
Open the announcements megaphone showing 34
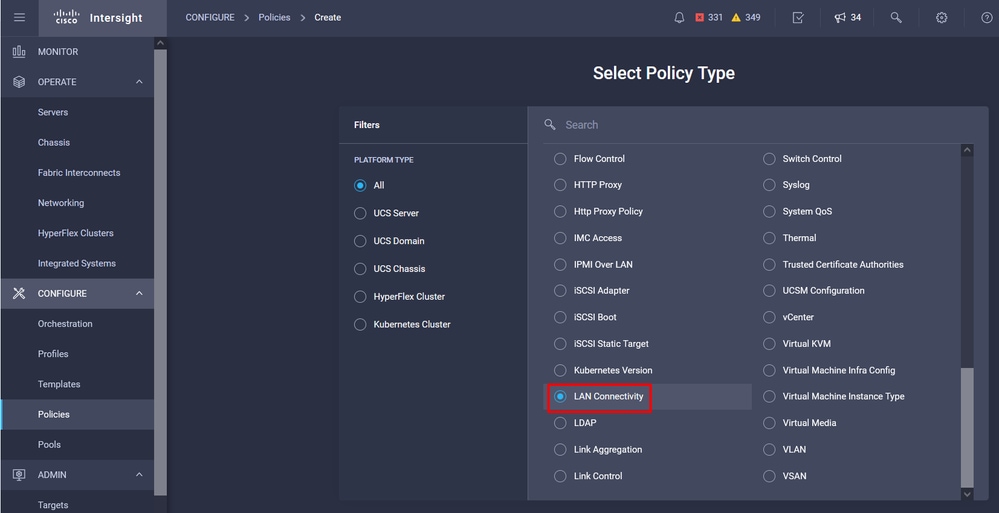[x=847, y=18]
